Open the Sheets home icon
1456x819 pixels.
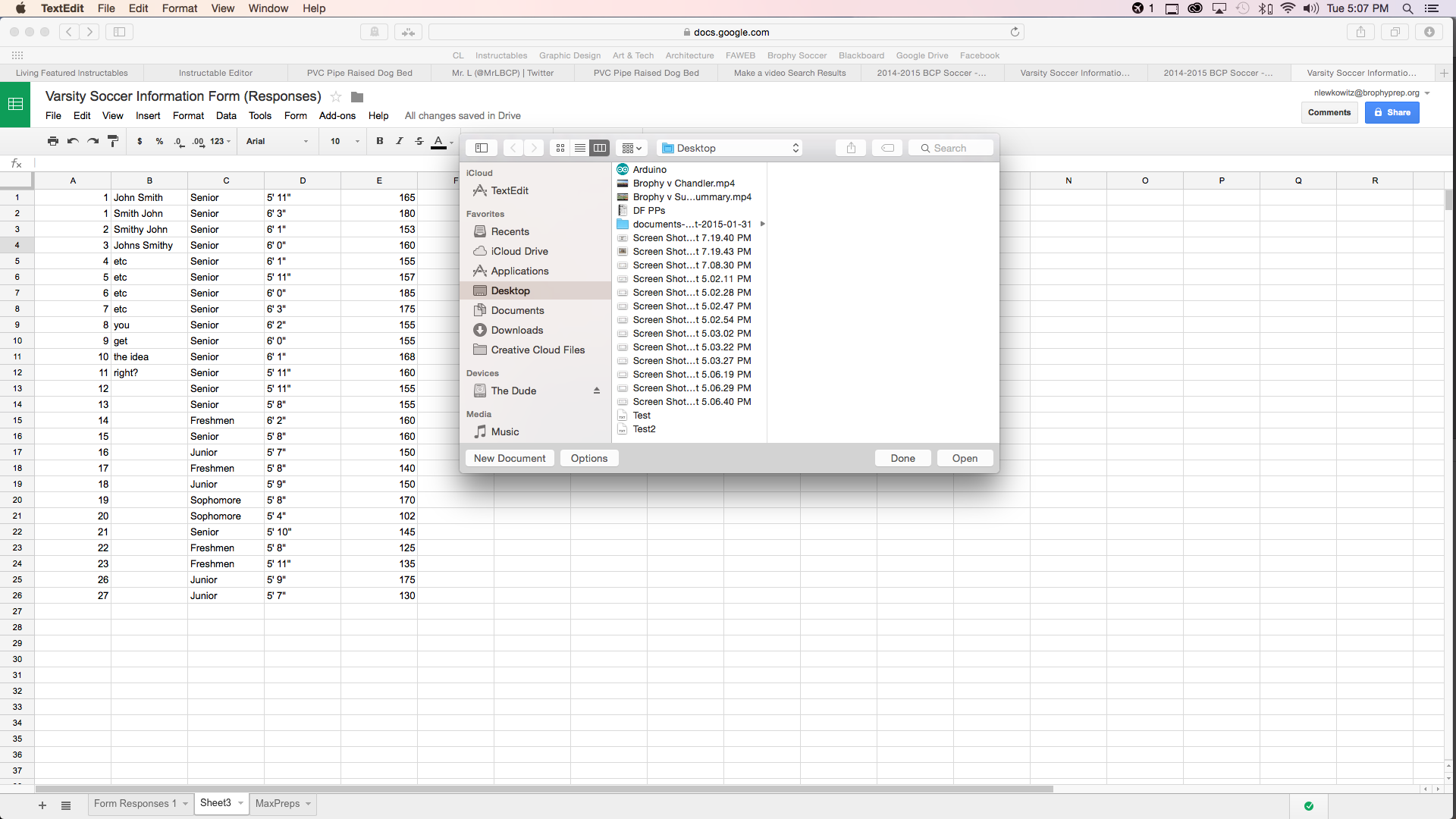[x=15, y=104]
